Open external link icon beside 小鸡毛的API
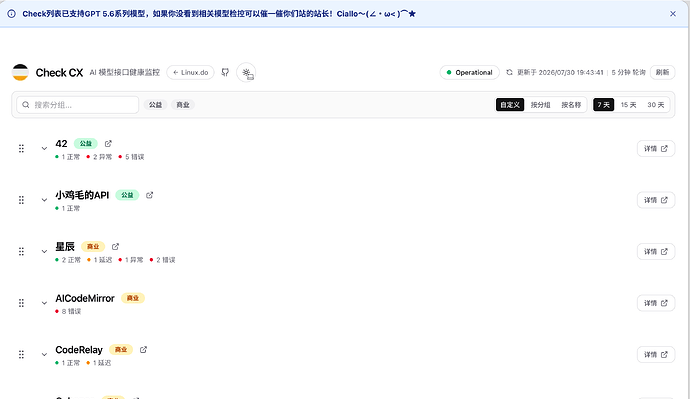Viewport: 690px width, 399px height. click(150, 195)
